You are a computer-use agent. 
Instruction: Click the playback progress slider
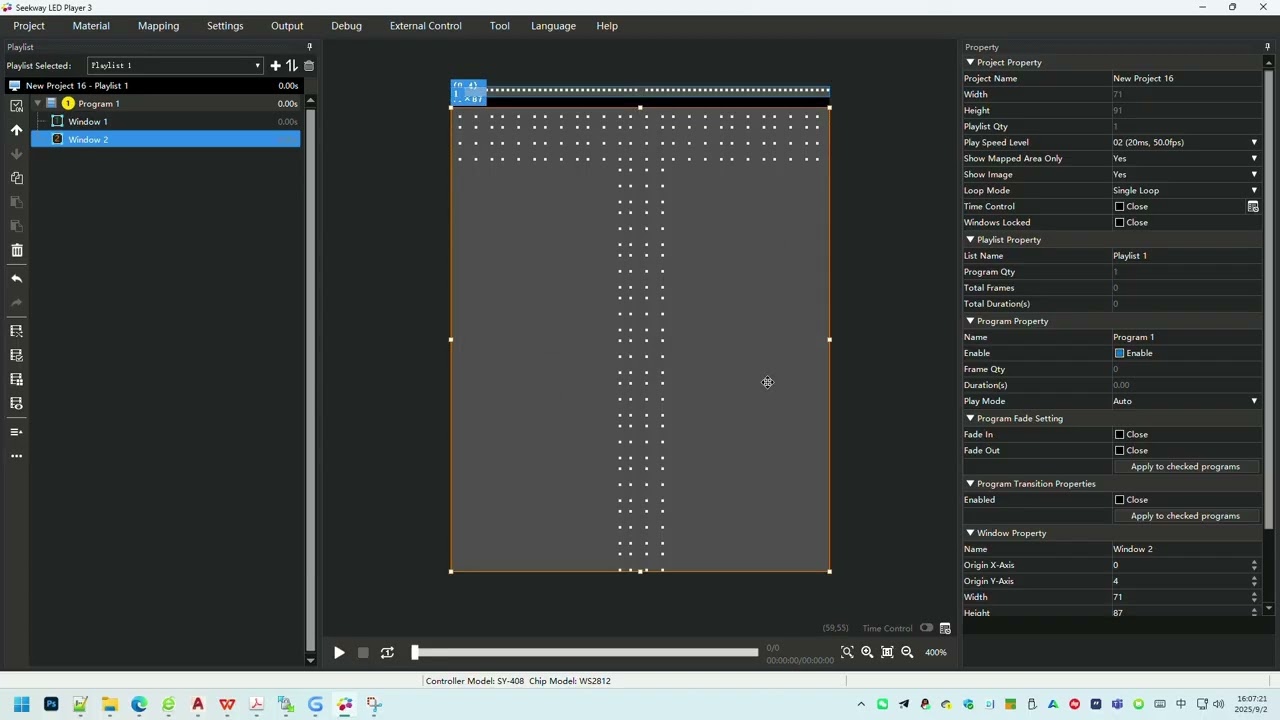coord(585,653)
